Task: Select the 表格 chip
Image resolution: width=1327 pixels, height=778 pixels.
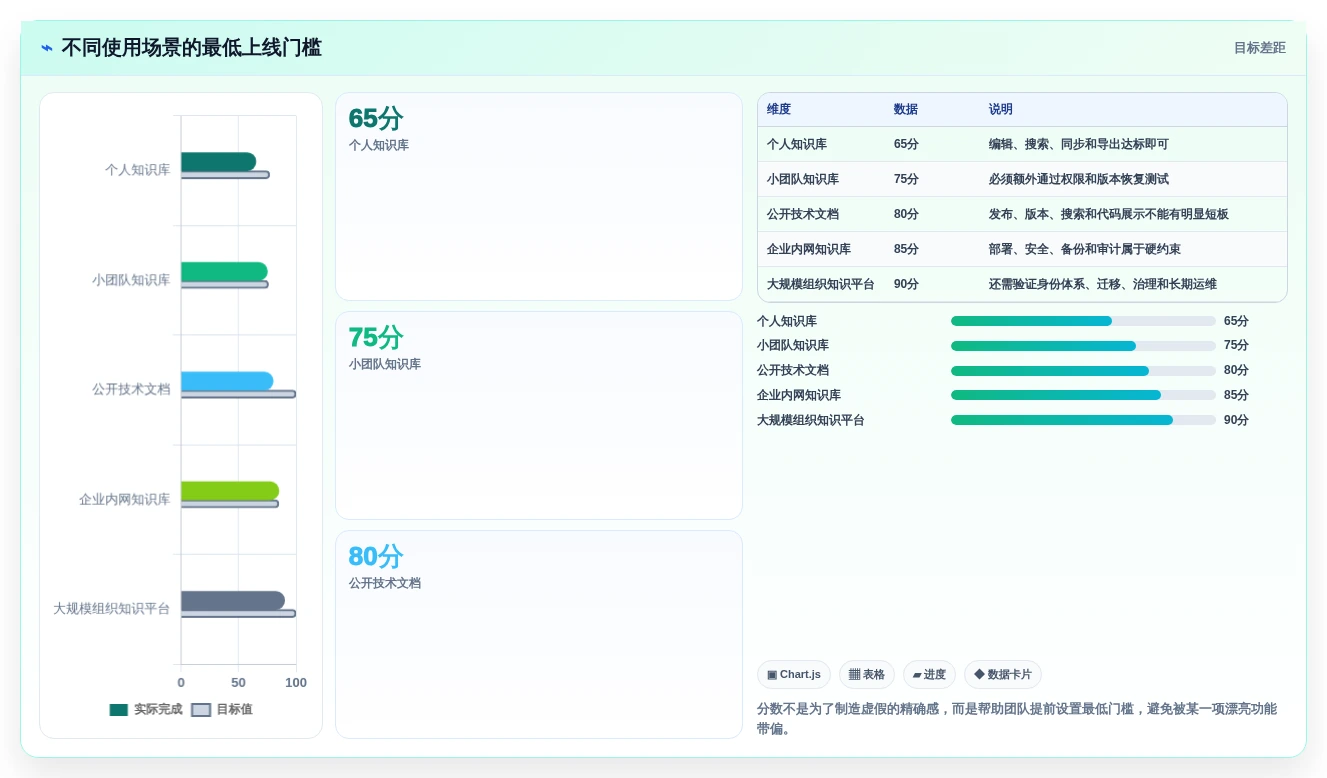Action: point(867,675)
